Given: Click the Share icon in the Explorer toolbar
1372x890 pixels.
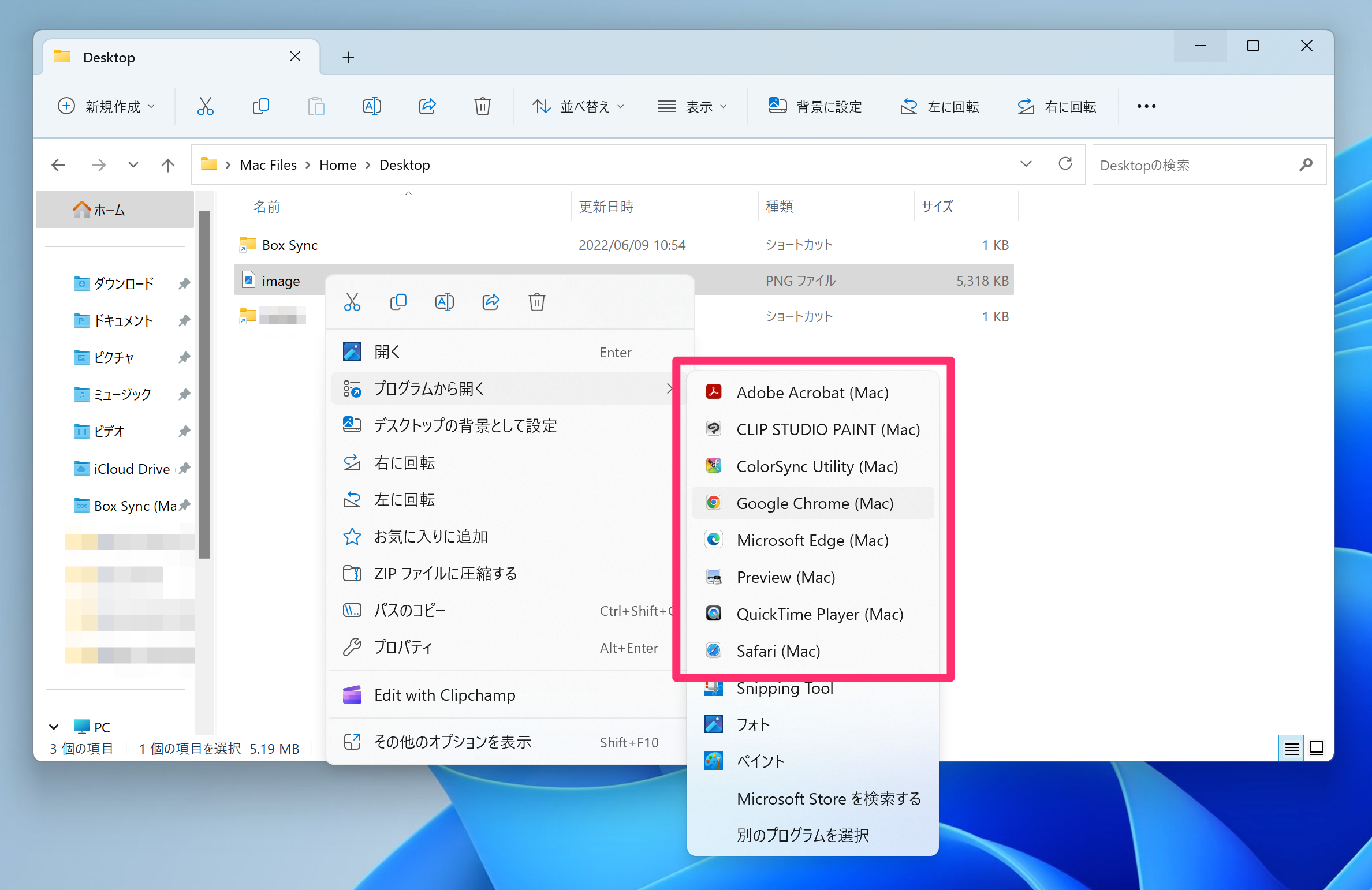Looking at the screenshot, I should tap(427, 107).
